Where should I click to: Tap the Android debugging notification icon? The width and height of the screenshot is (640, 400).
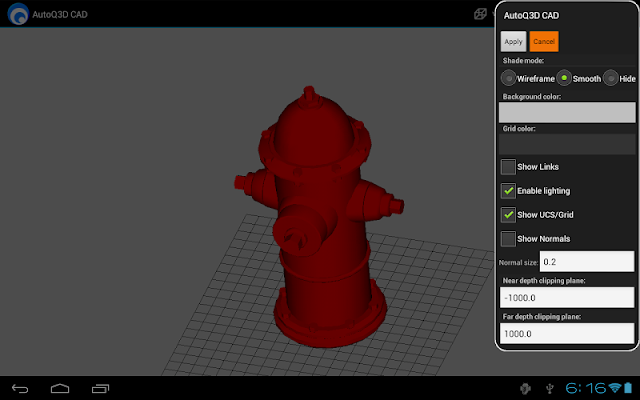[x=525, y=388]
